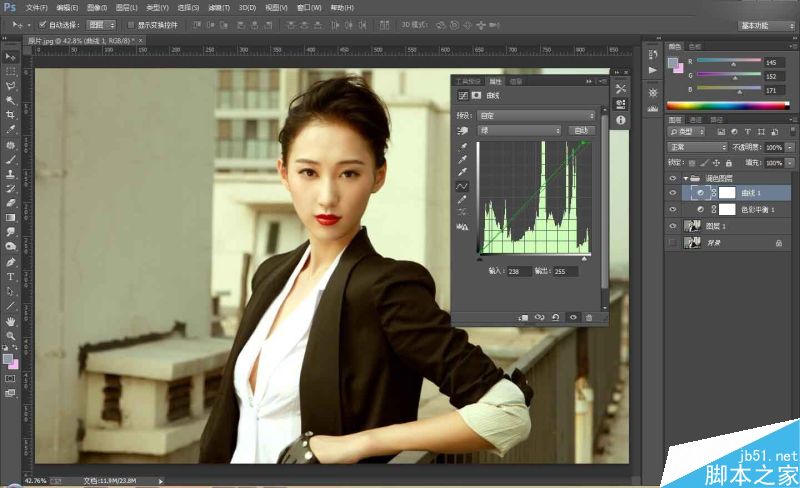800x488 pixels.
Task: Click the color spectrum ramp
Action: (x=728, y=106)
